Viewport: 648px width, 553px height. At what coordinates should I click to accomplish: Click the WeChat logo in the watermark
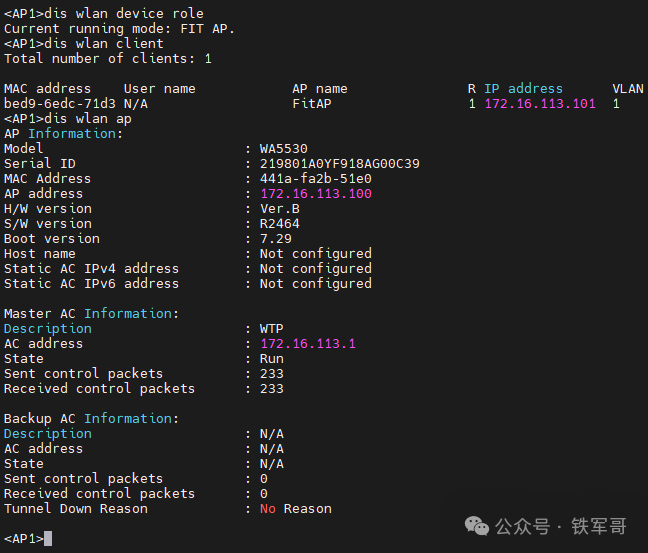pos(479,526)
